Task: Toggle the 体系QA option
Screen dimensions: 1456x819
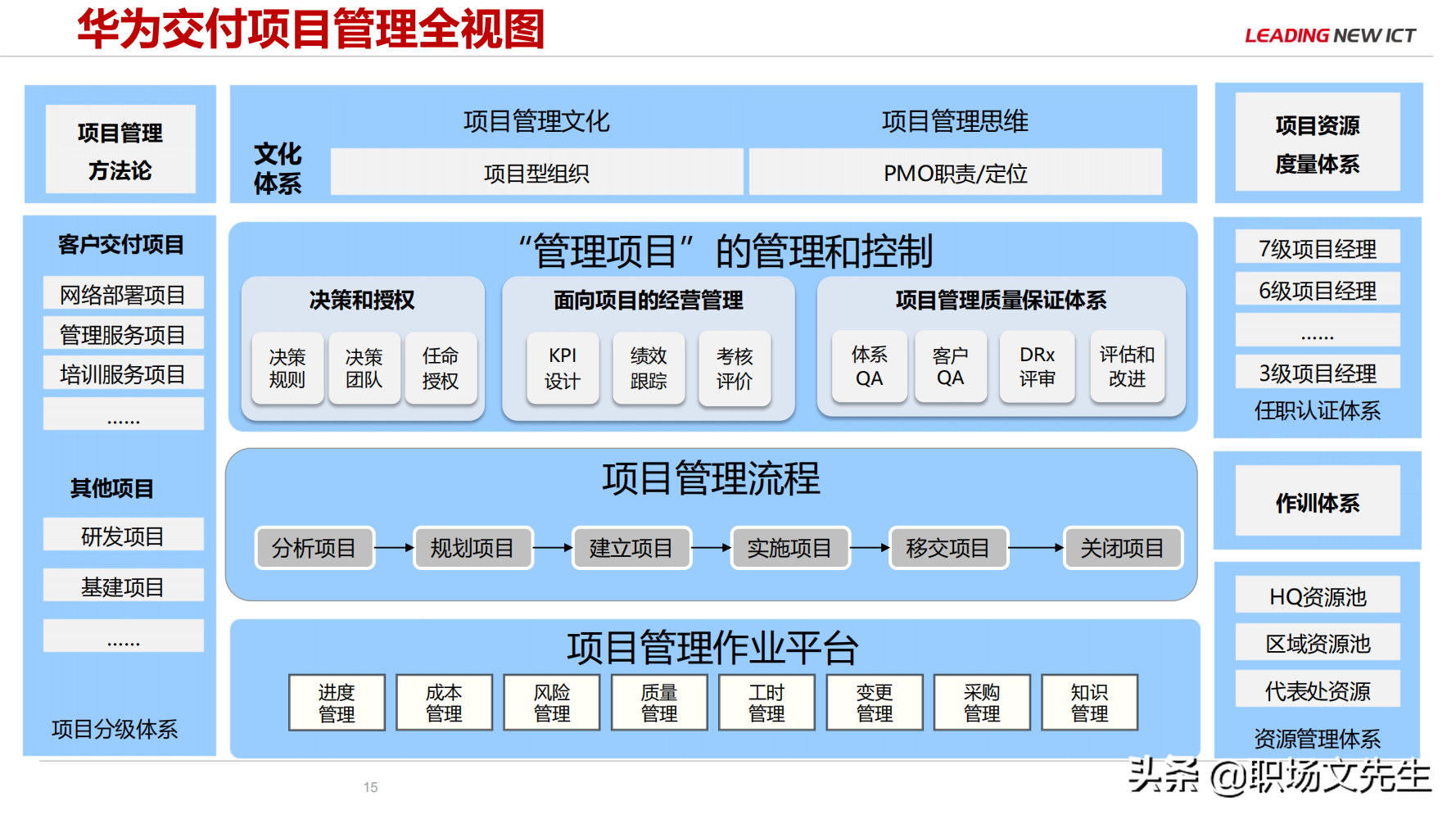Action: [x=870, y=367]
